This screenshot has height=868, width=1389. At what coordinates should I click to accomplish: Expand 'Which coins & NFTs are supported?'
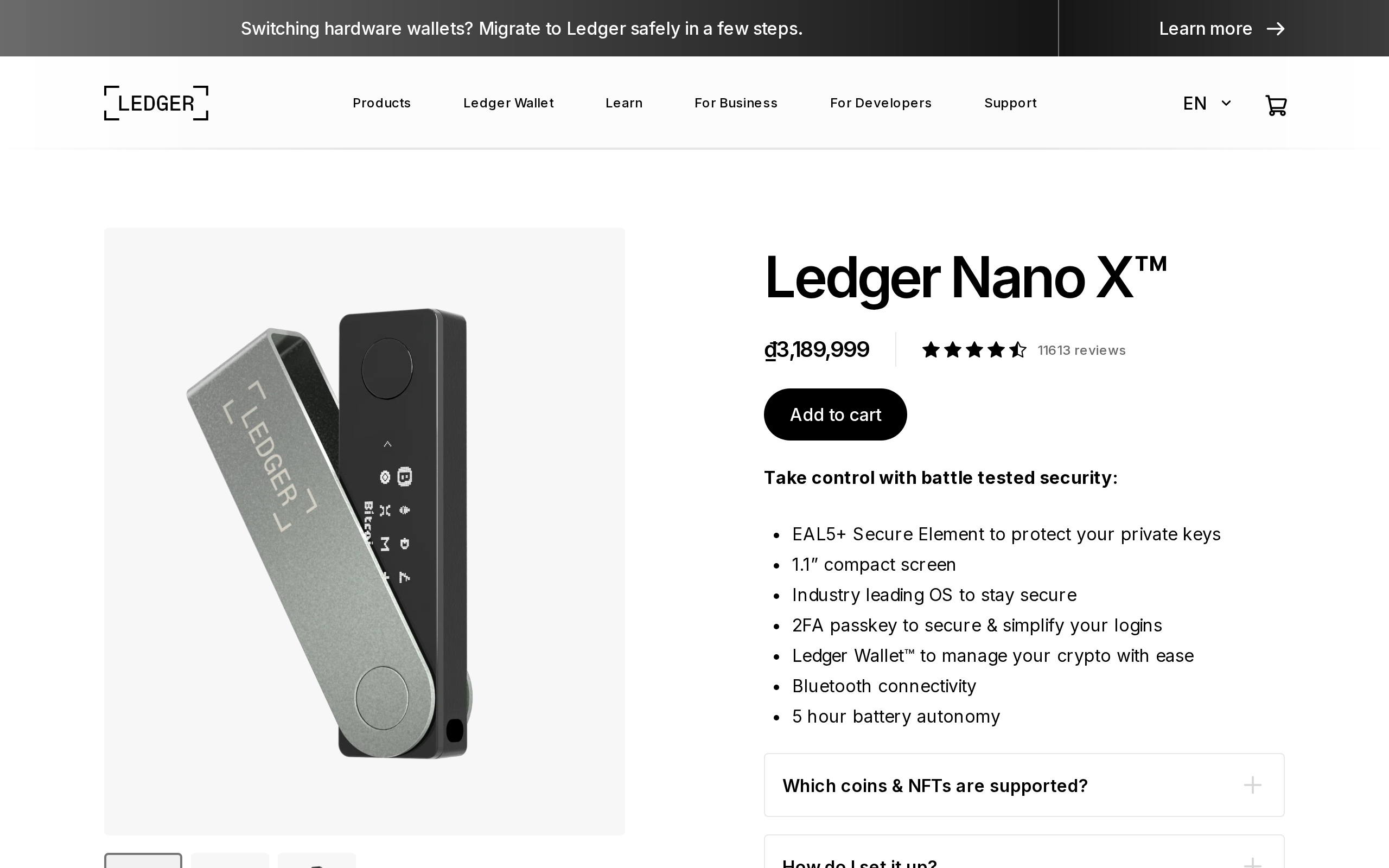coord(1024,785)
